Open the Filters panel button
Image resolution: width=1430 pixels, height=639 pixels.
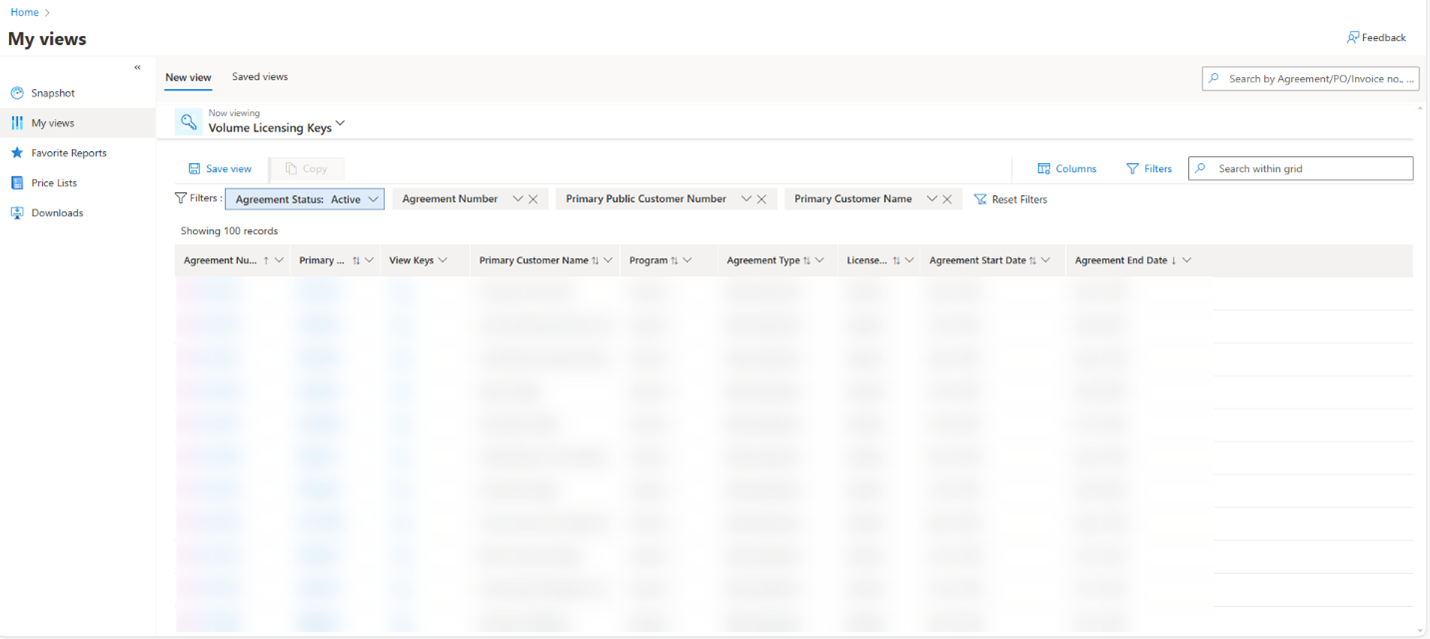[1149, 169]
